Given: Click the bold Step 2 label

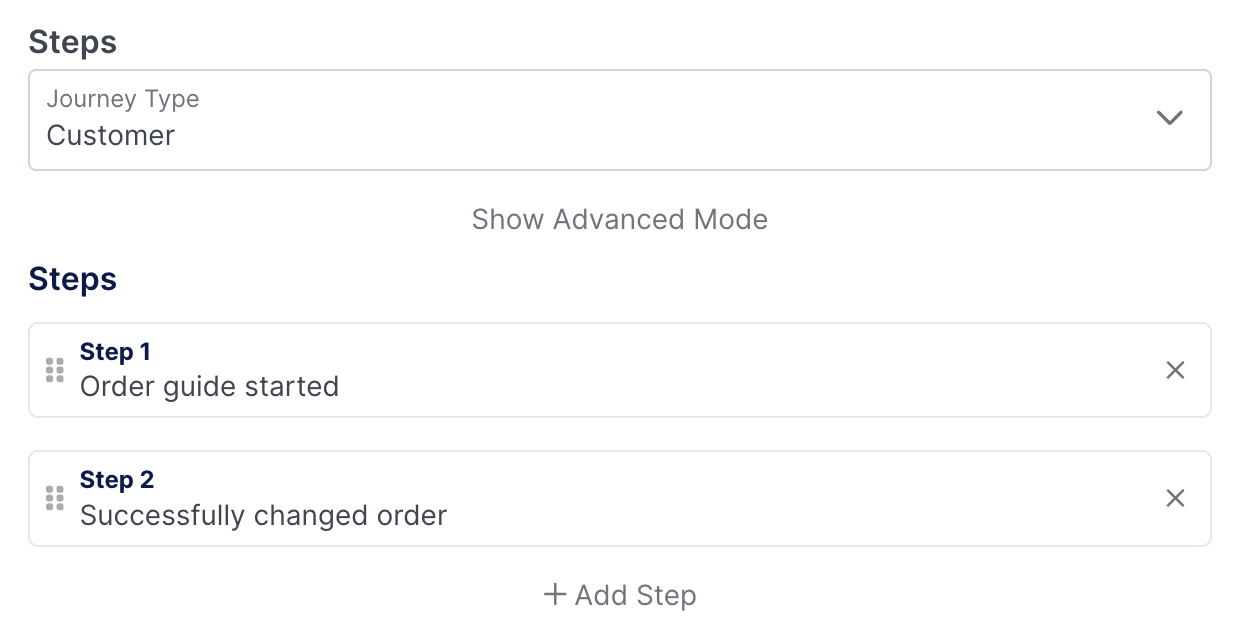Looking at the screenshot, I should [117, 480].
